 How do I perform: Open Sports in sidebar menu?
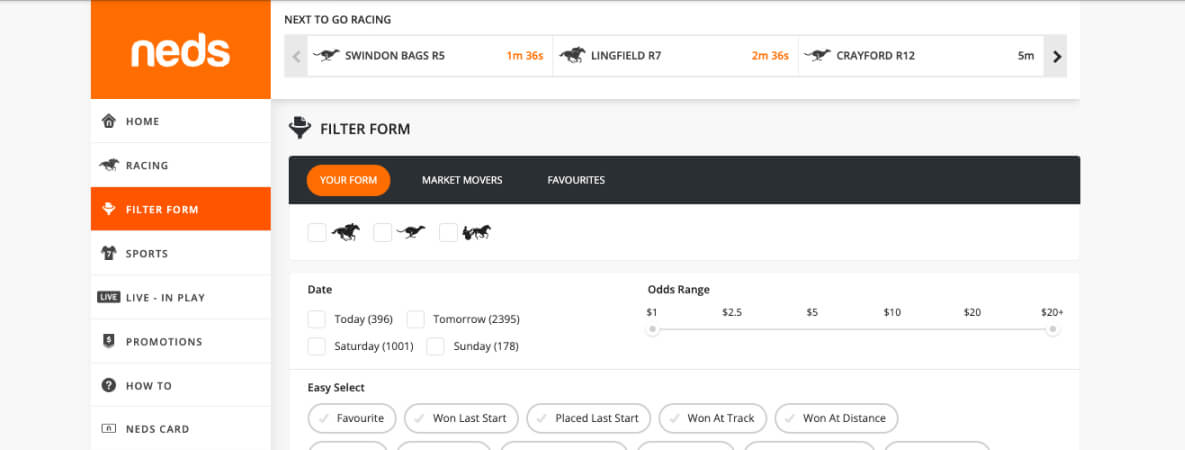point(181,253)
